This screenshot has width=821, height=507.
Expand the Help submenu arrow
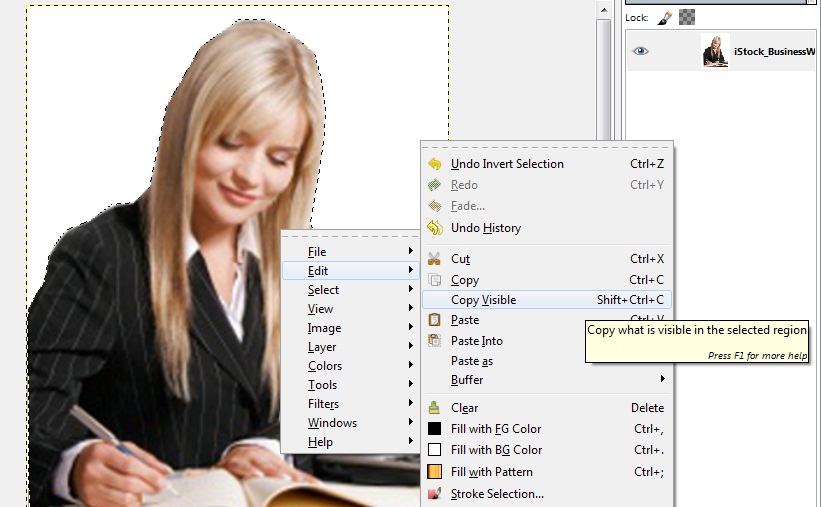411,440
